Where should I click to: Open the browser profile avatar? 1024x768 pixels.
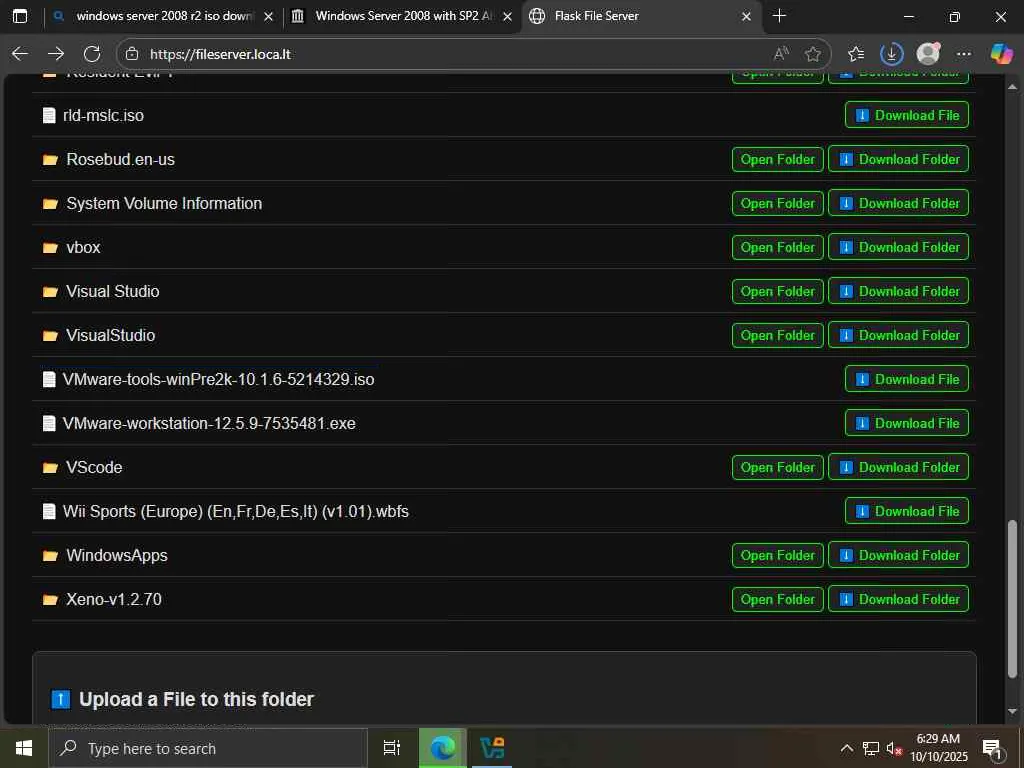pyautogui.click(x=928, y=54)
